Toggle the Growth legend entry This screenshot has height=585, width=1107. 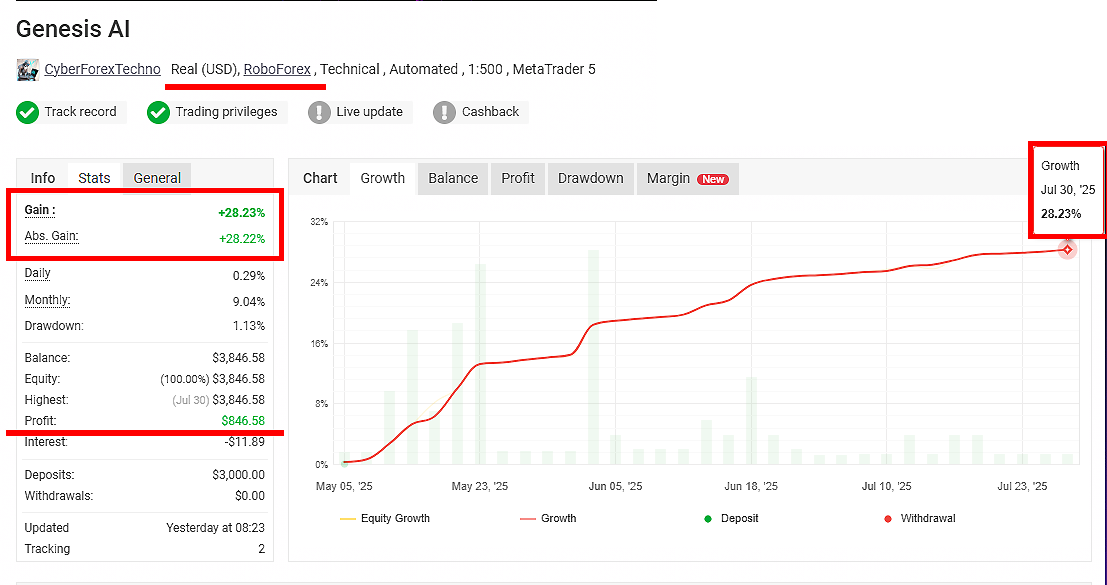[548, 519]
